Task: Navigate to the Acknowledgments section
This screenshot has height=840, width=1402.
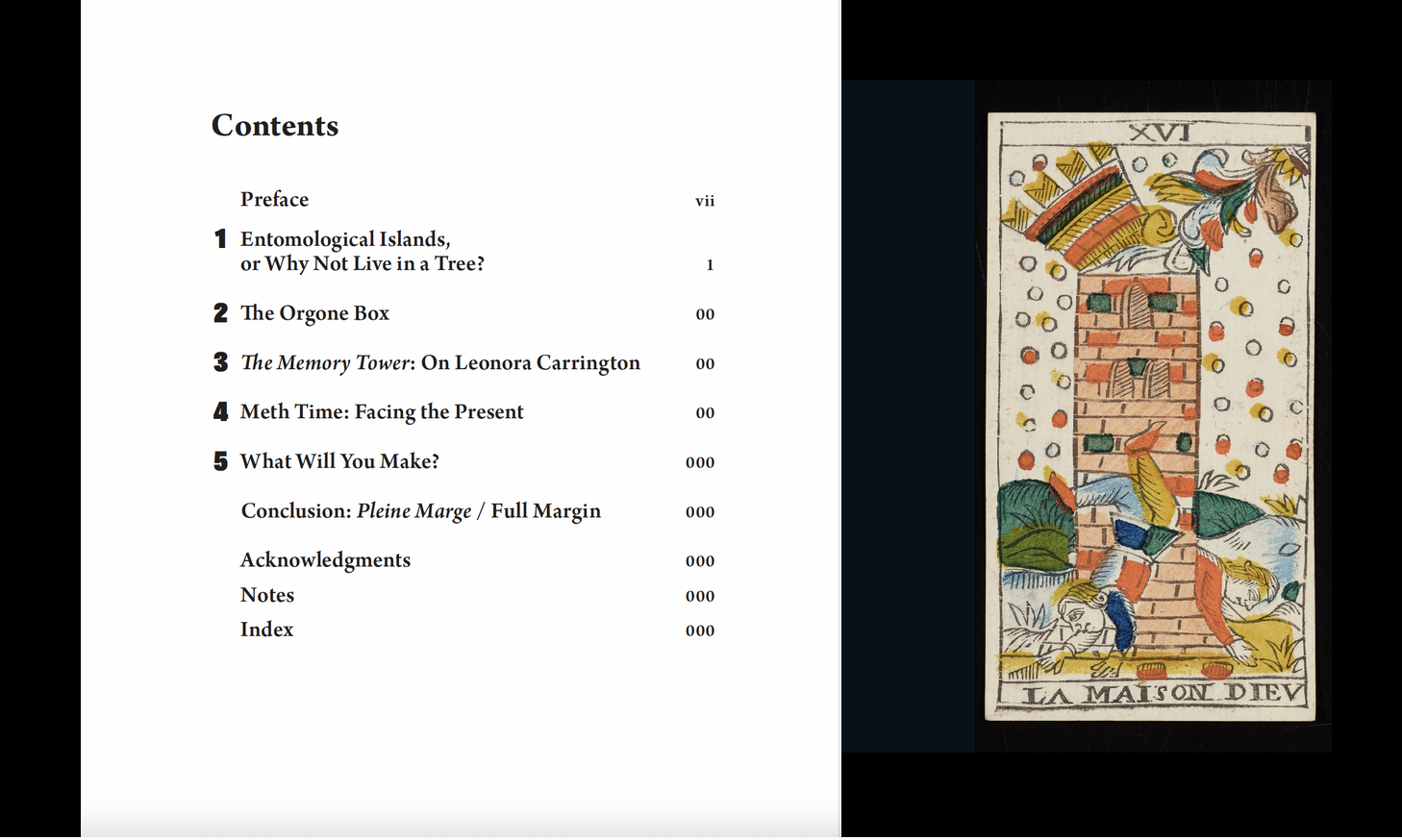Action: point(325,560)
